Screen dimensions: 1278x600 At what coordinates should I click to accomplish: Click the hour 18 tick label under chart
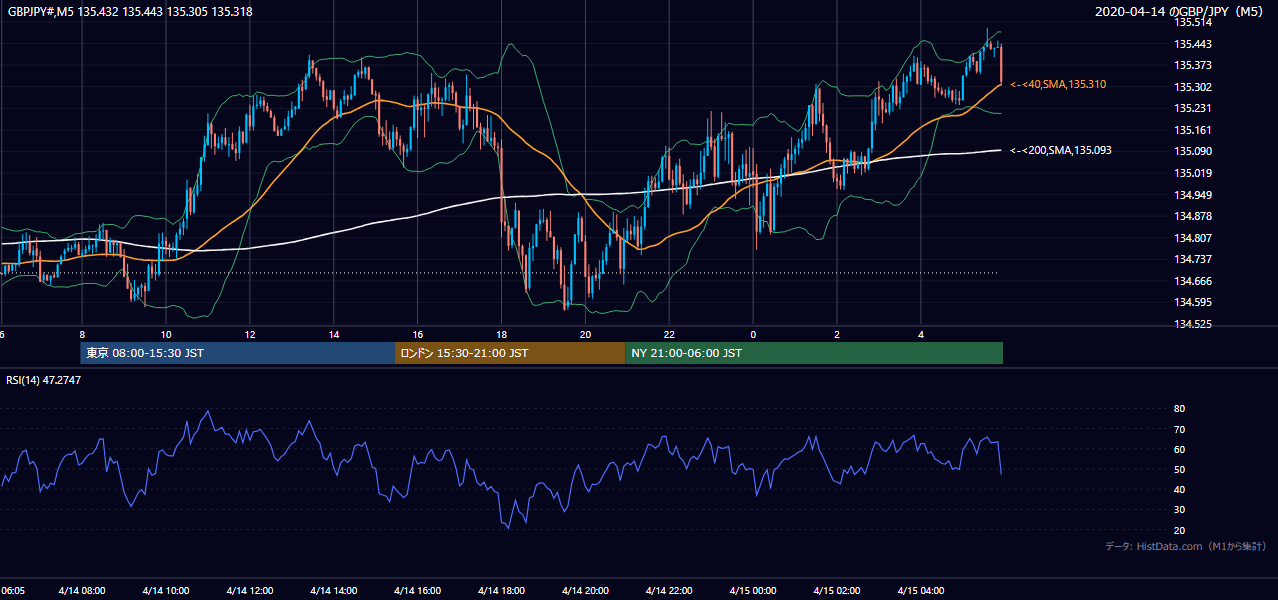(502, 335)
